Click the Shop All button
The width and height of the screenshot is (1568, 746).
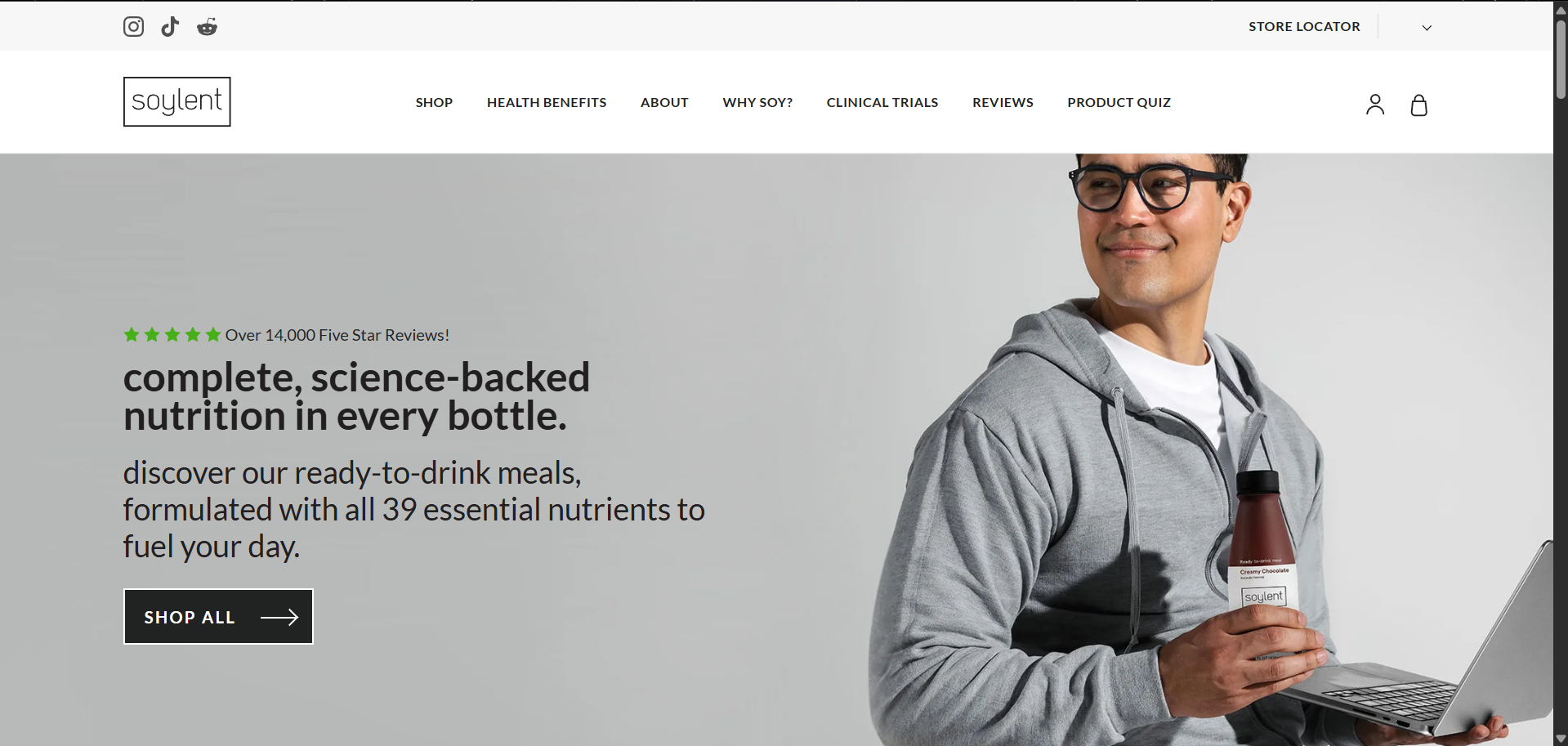tap(218, 617)
